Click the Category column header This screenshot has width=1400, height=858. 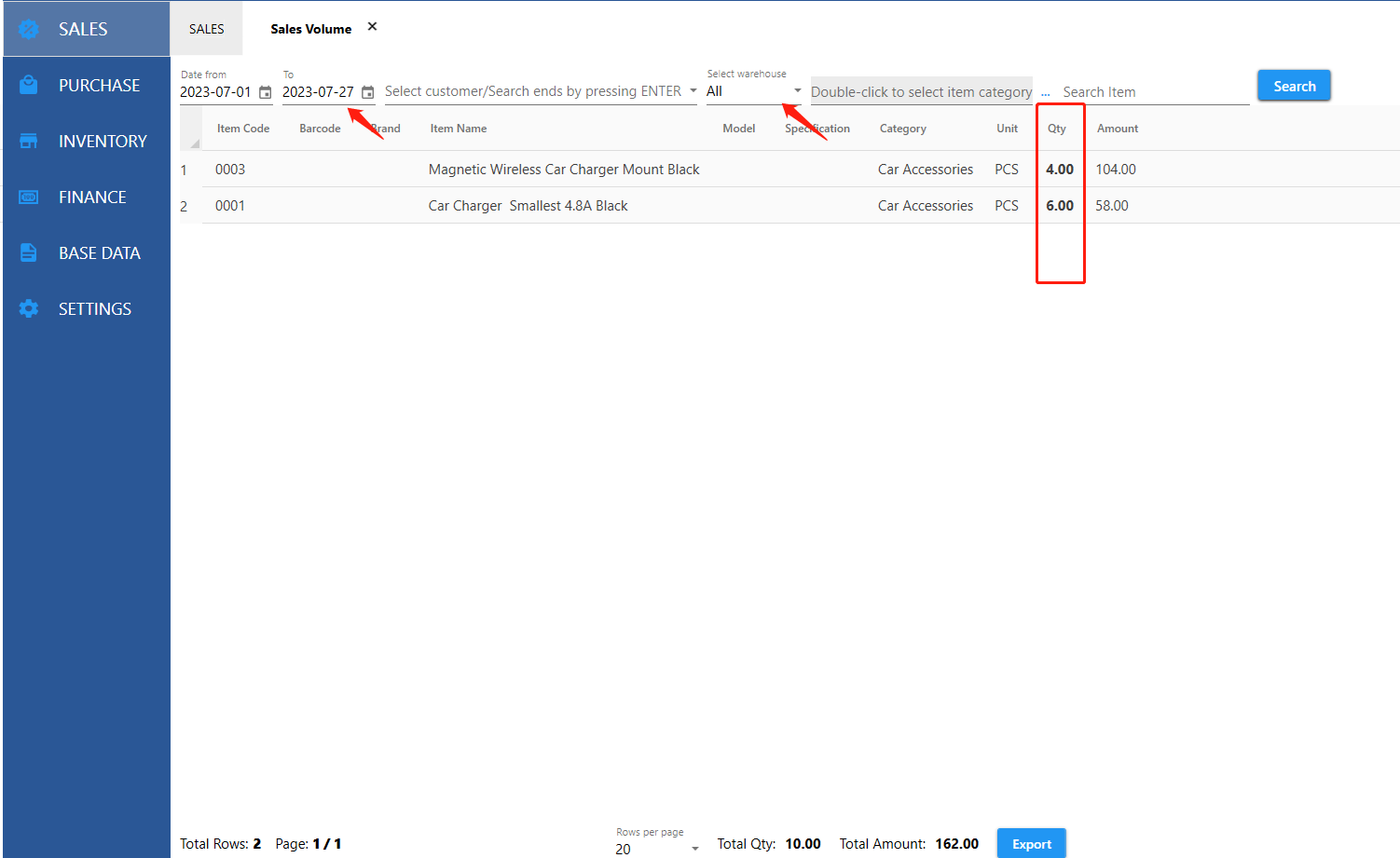pyautogui.click(x=903, y=129)
